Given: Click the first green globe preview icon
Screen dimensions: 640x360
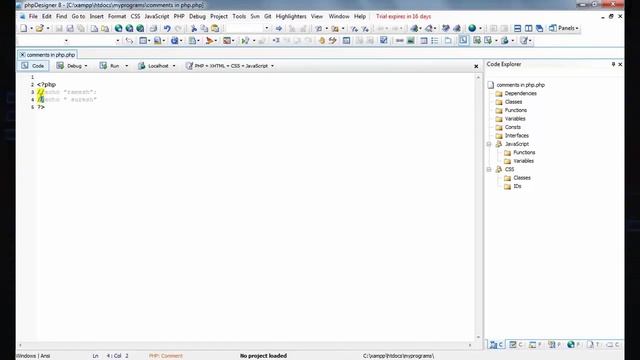Looking at the screenshot, I should [118, 28].
